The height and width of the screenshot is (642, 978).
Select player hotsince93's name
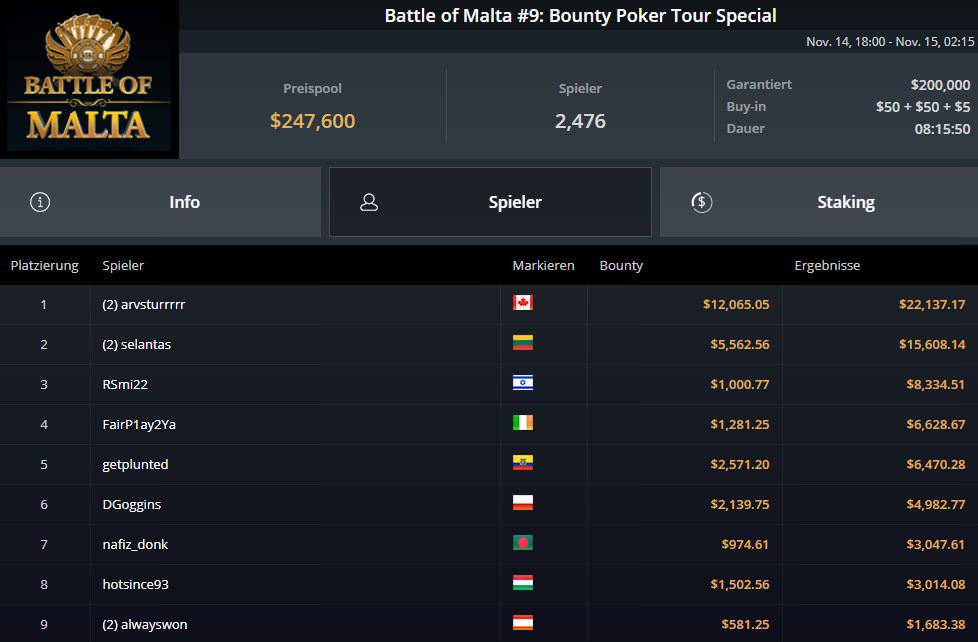(135, 584)
